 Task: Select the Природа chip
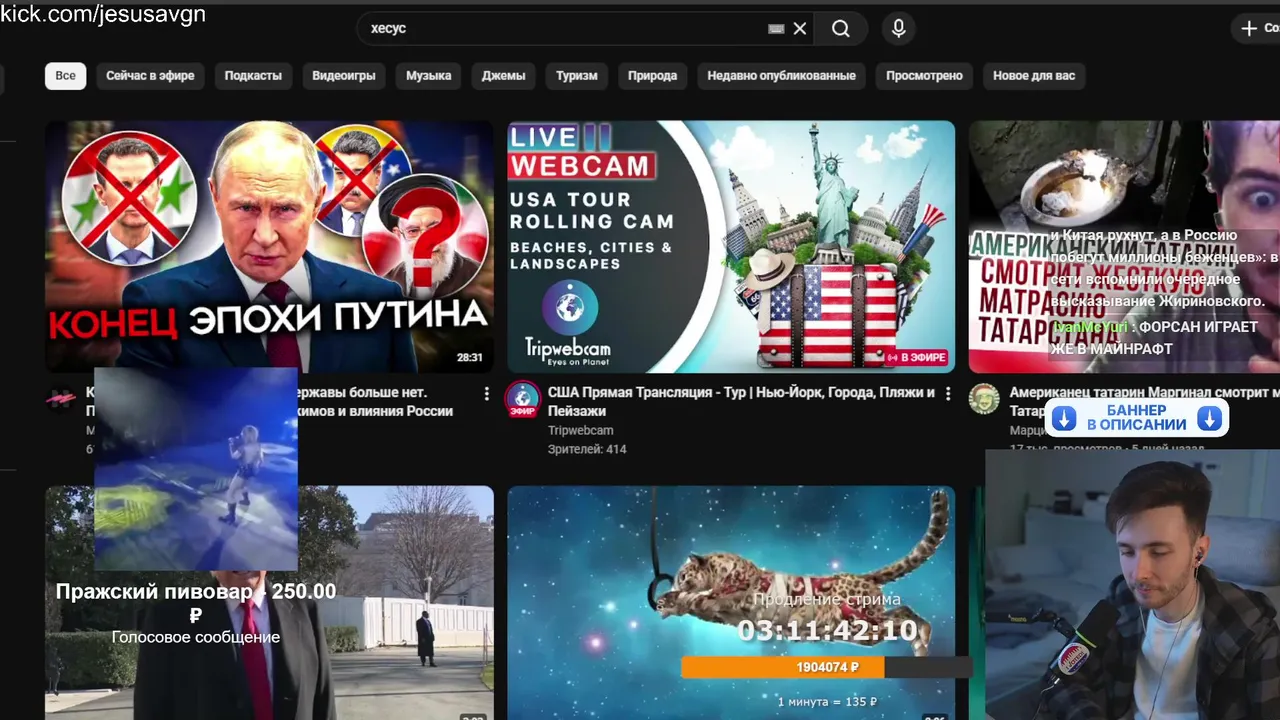(653, 76)
